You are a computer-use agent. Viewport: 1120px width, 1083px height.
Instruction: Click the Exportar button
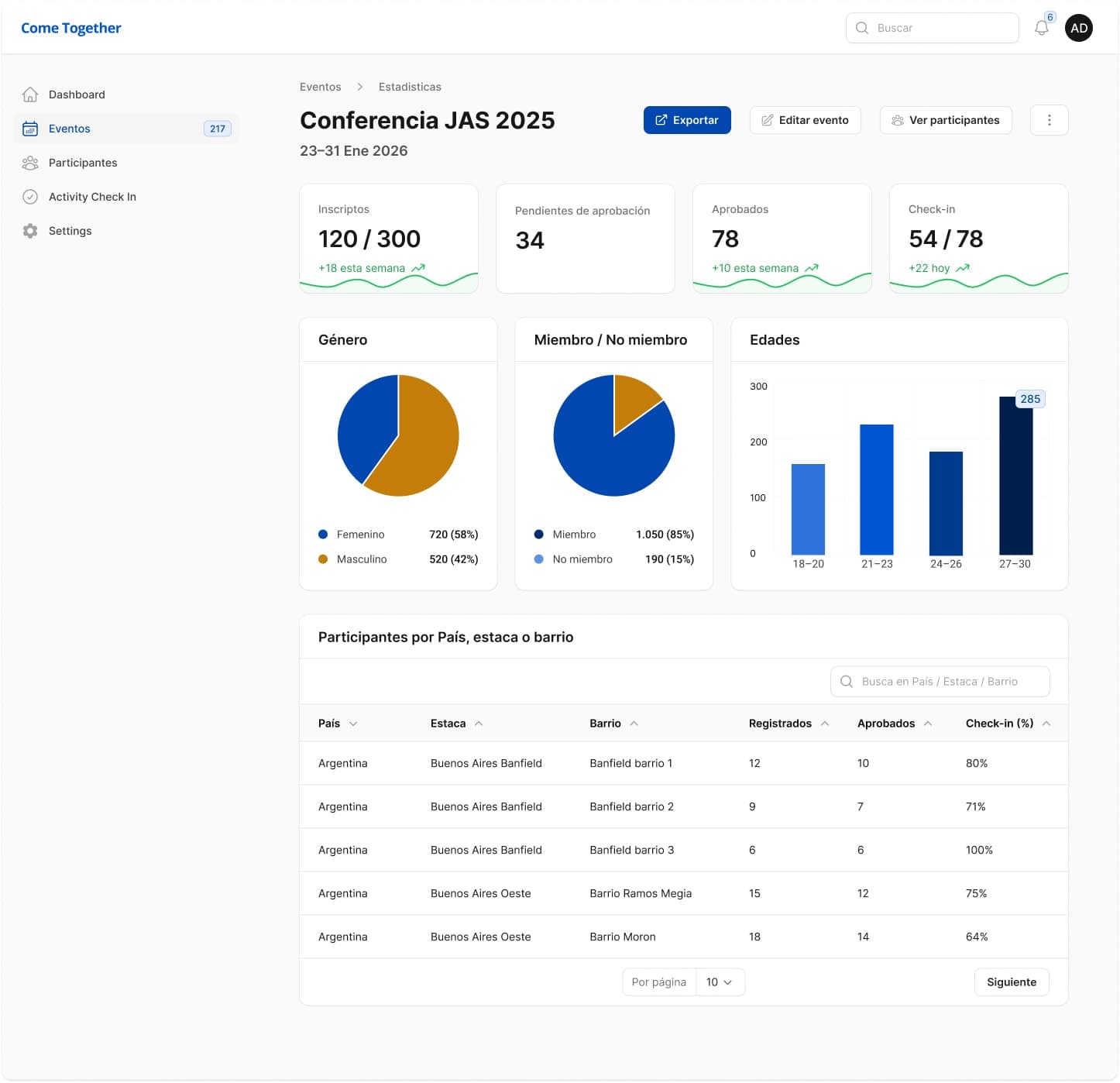point(687,120)
